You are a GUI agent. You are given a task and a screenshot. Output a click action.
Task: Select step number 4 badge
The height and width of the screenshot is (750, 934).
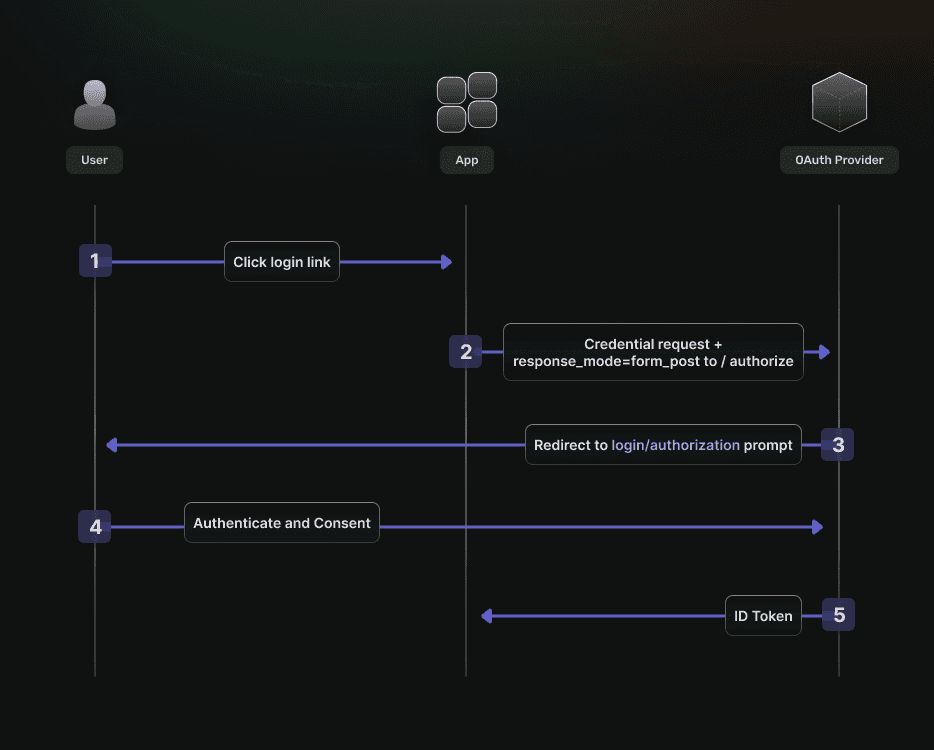point(95,527)
